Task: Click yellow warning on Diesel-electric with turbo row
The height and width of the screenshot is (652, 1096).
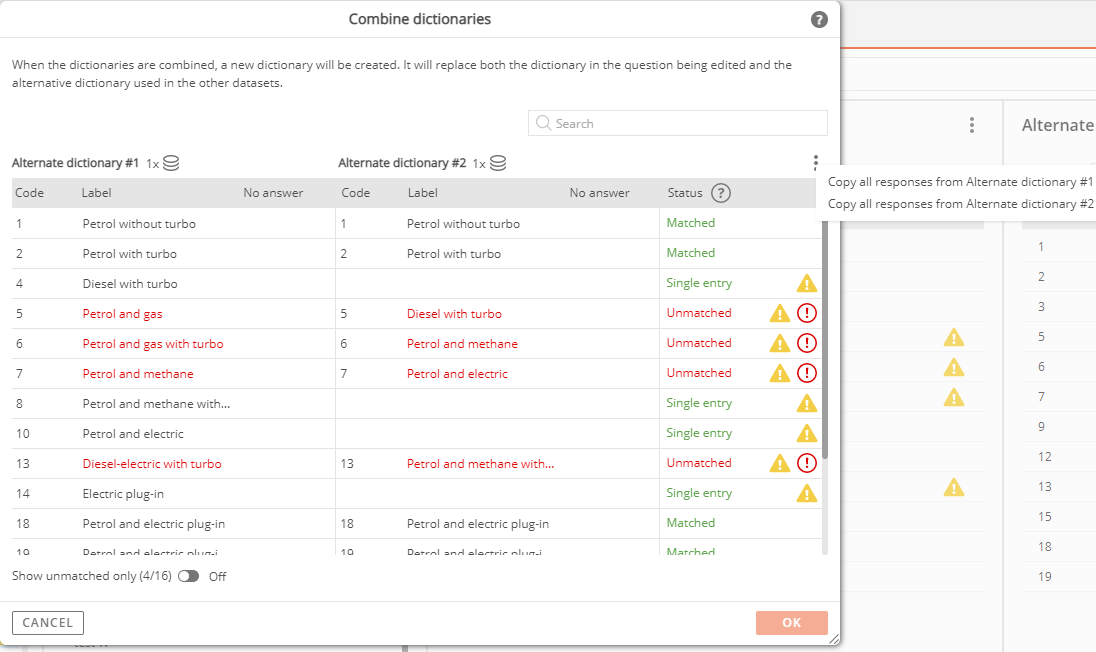Action: tap(779, 463)
